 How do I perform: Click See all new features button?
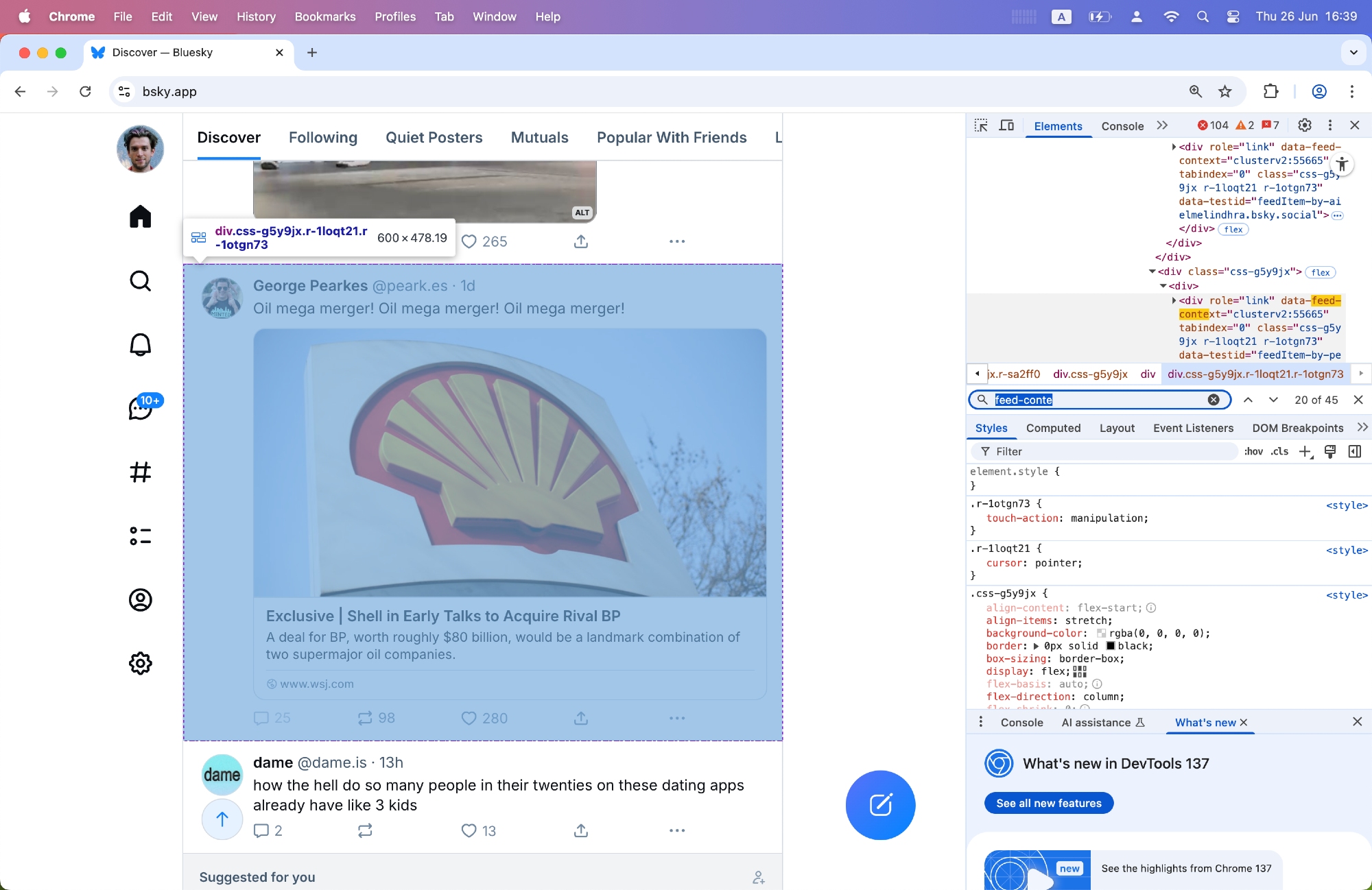(x=1048, y=803)
